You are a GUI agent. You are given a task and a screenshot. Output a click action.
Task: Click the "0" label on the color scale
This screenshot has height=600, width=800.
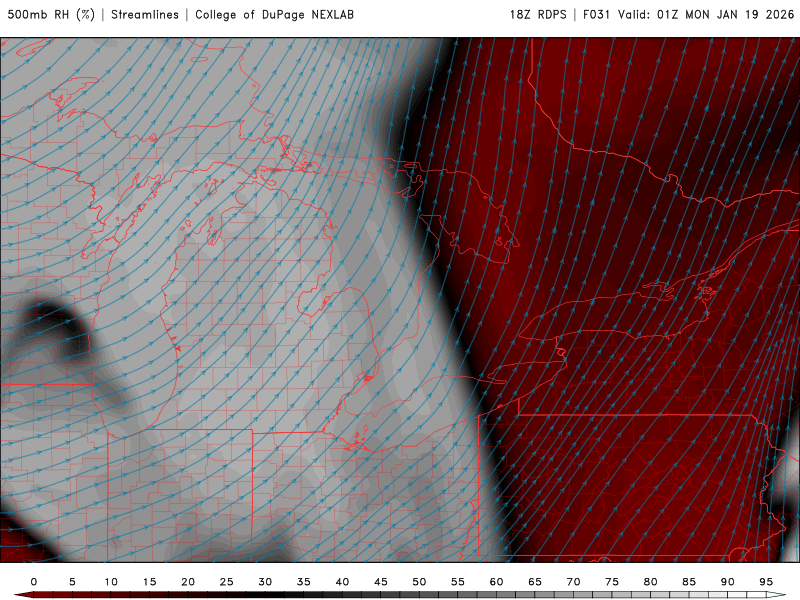pyautogui.click(x=34, y=582)
